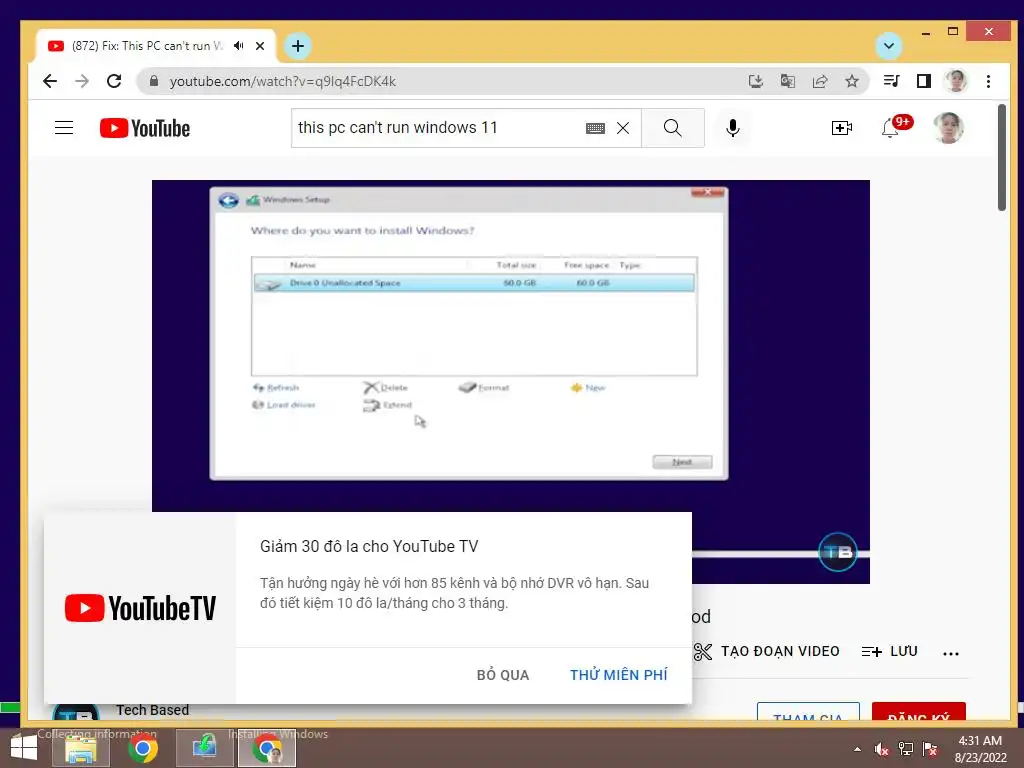Open the translate page icon
The image size is (1024, 768).
tap(788, 81)
